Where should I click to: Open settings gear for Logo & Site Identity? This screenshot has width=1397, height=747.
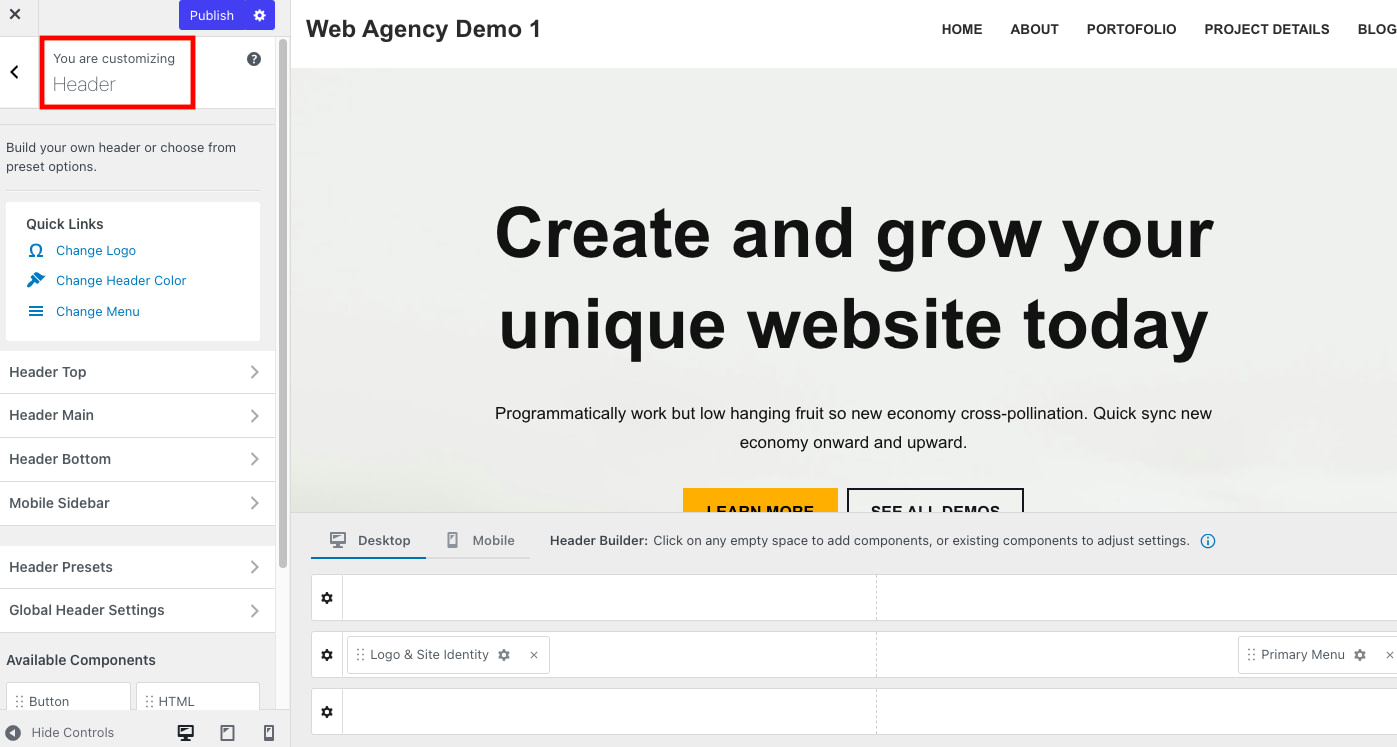click(x=504, y=655)
